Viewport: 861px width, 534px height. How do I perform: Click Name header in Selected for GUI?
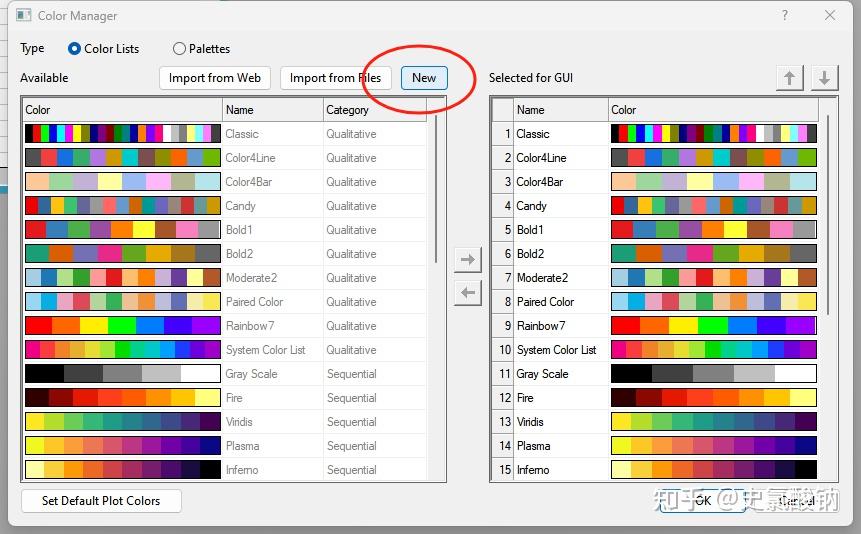[561, 109]
